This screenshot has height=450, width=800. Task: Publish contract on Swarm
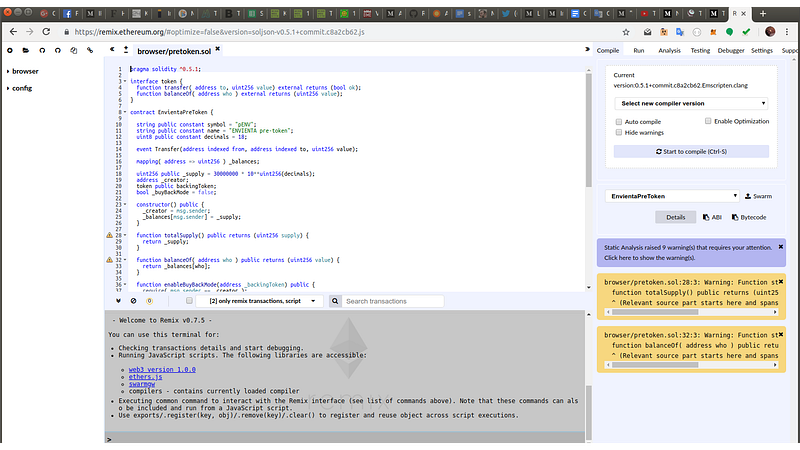pos(757,196)
